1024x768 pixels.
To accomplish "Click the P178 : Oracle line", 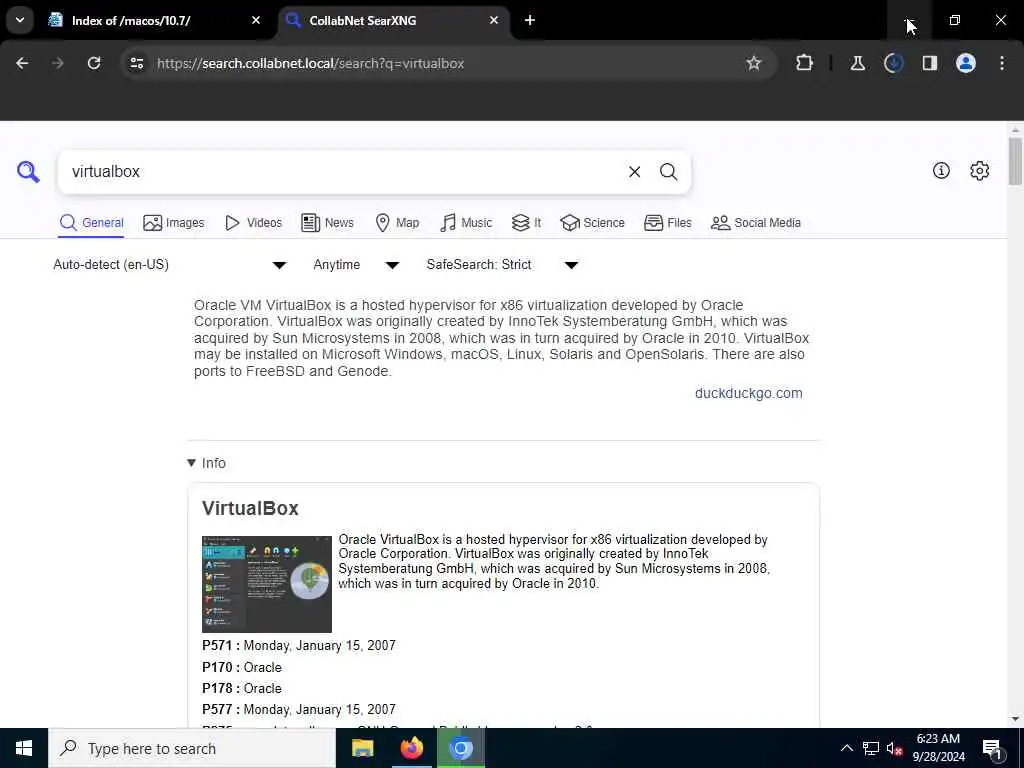I will pyautogui.click(x=242, y=688).
